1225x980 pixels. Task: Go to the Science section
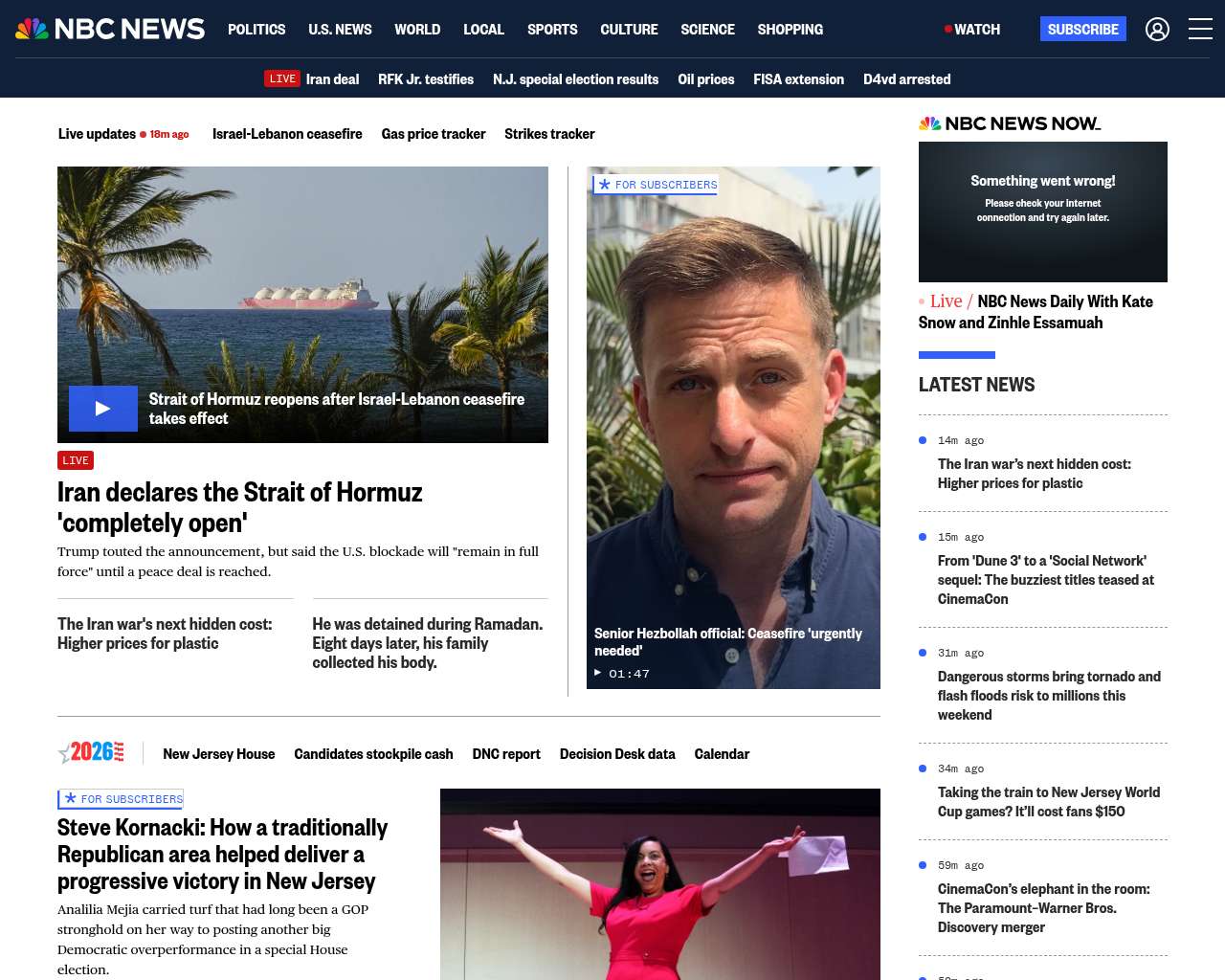pos(707,30)
